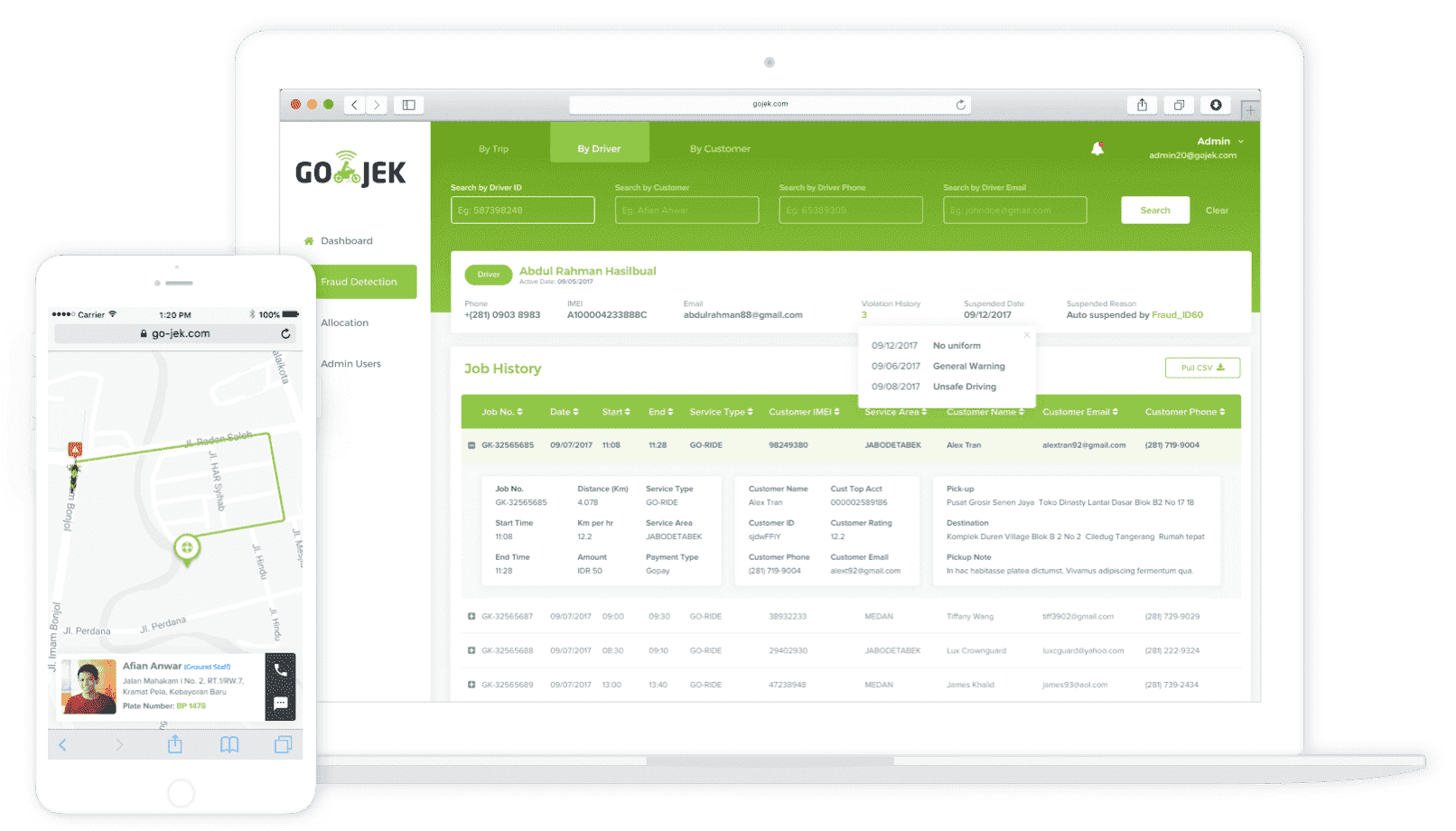This screenshot has width=1456, height=831.
Task: Switch to the By Customer tab
Action: (x=720, y=149)
